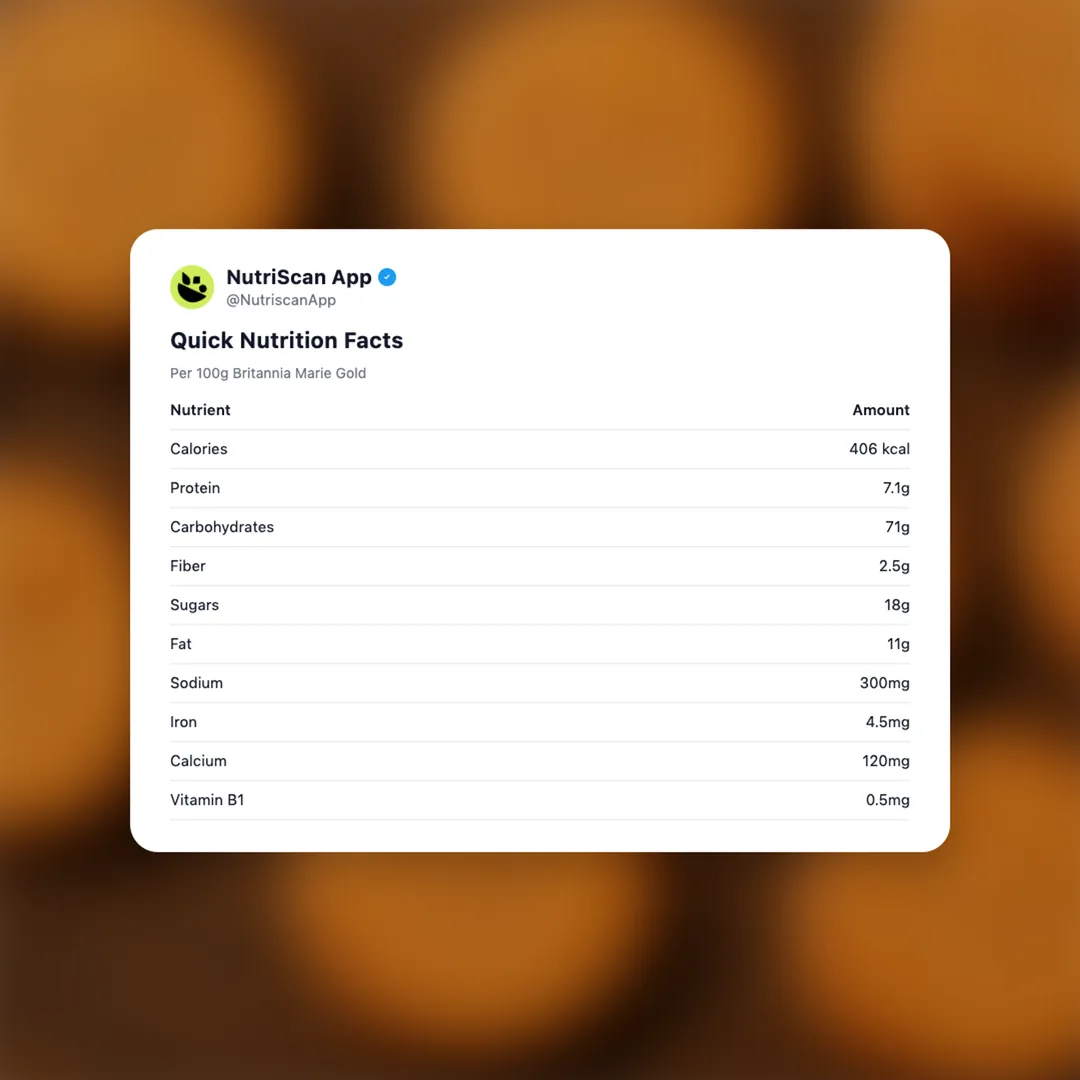This screenshot has width=1080, height=1080.
Task: Open the NutriScan App profile name
Action: coord(299,277)
